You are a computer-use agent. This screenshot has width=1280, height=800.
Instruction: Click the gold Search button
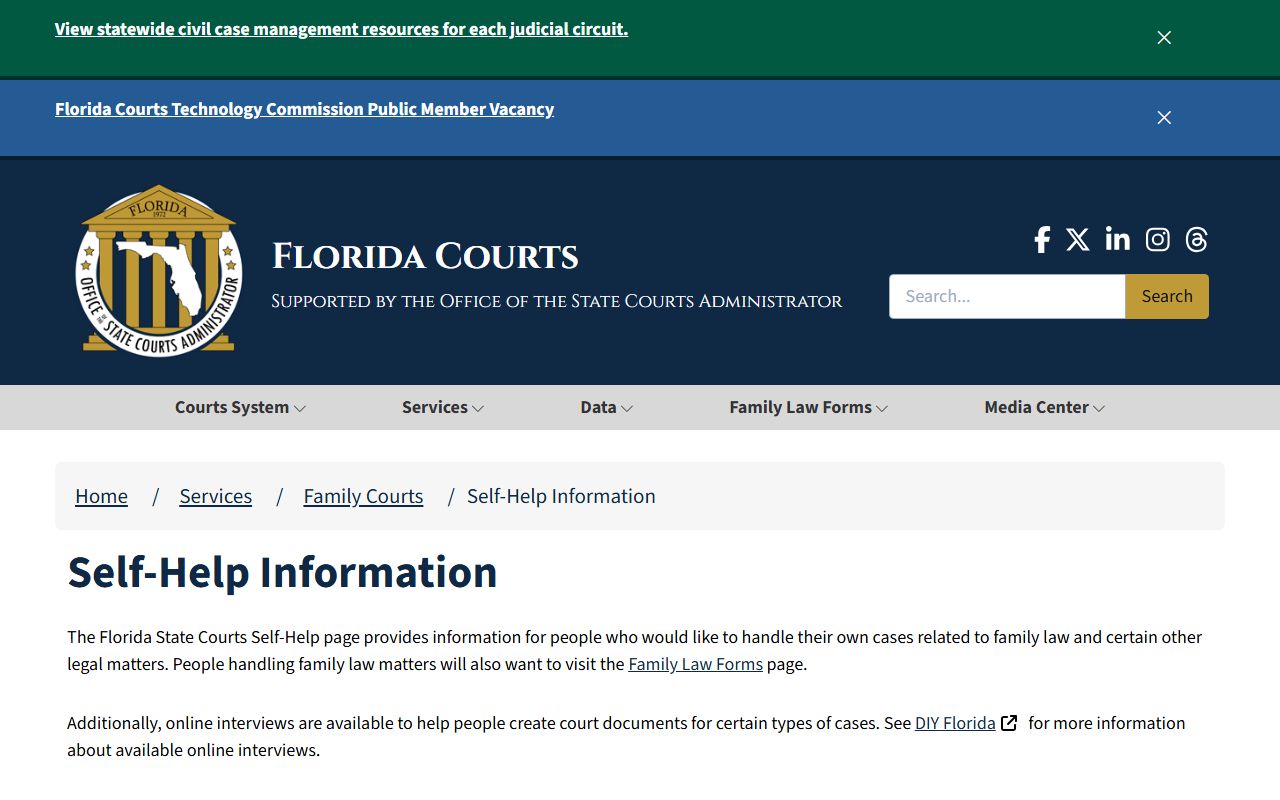click(1167, 296)
